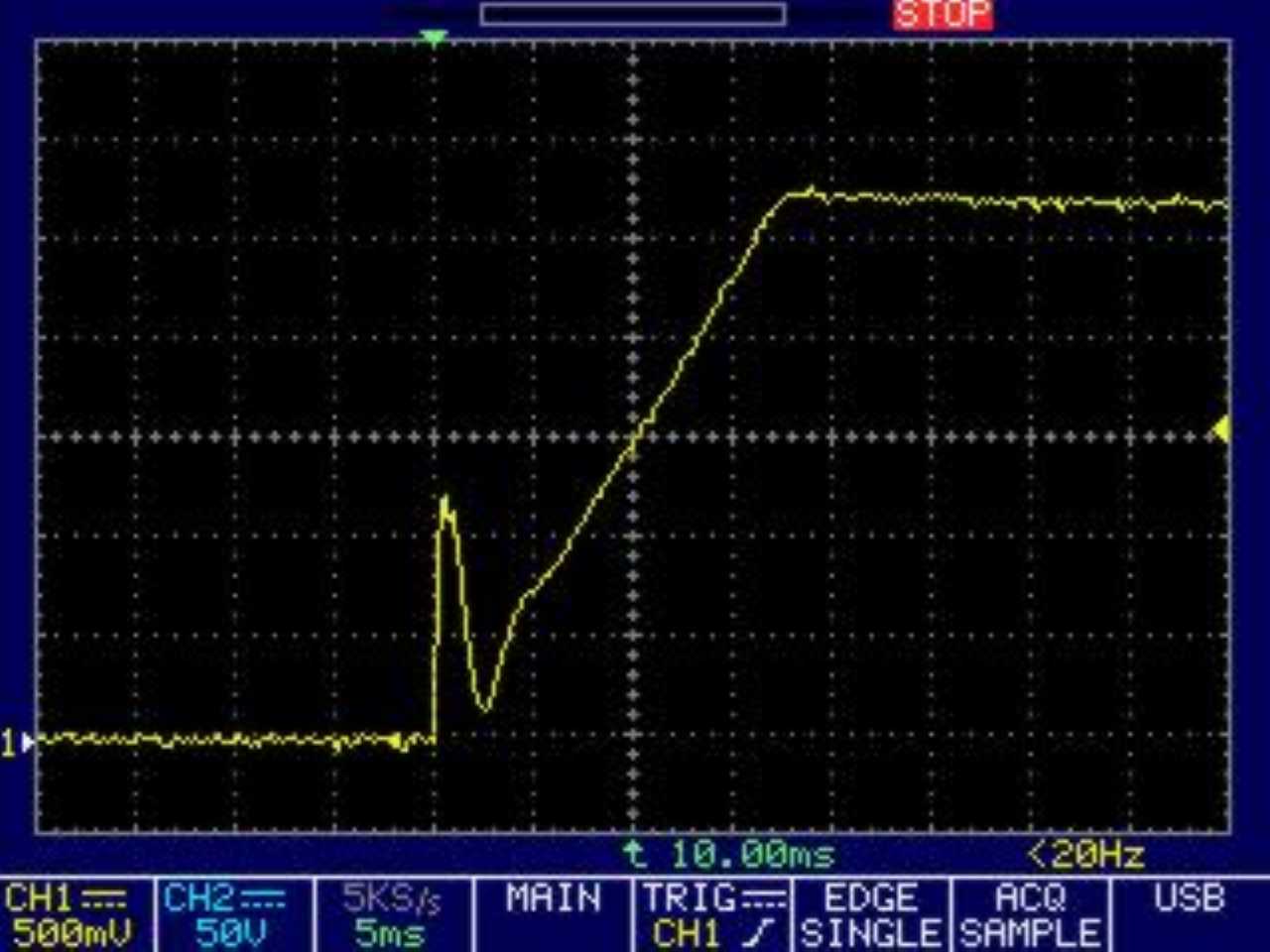Screen dimensions: 1270x952
Task: Click the SAMPLE acquisition mode label
Action: pos(1030,933)
